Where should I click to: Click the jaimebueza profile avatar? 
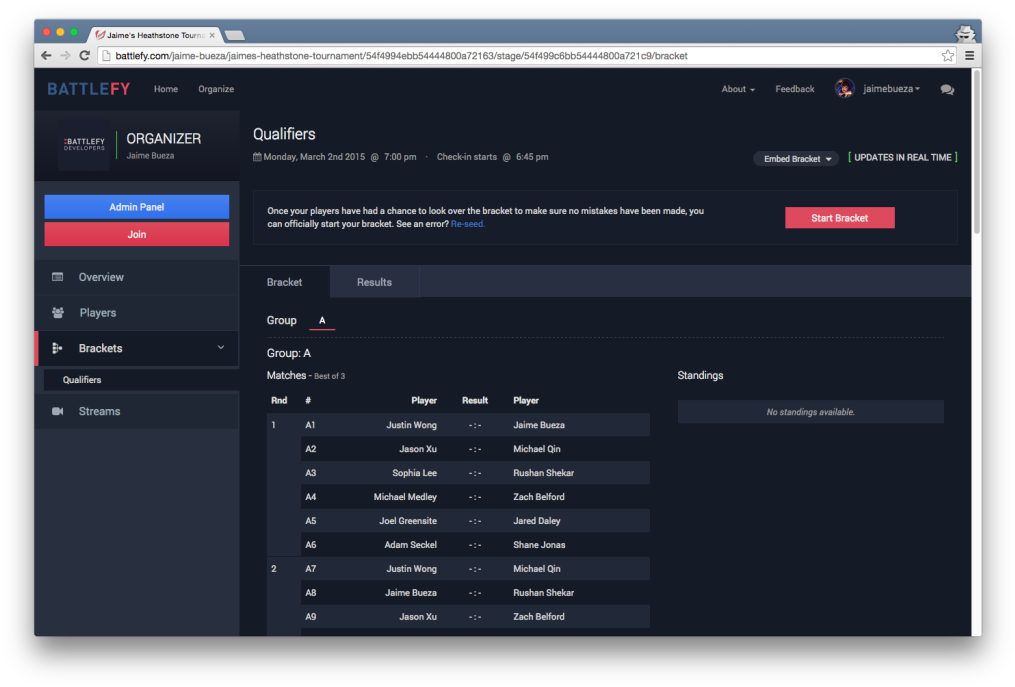pos(844,88)
